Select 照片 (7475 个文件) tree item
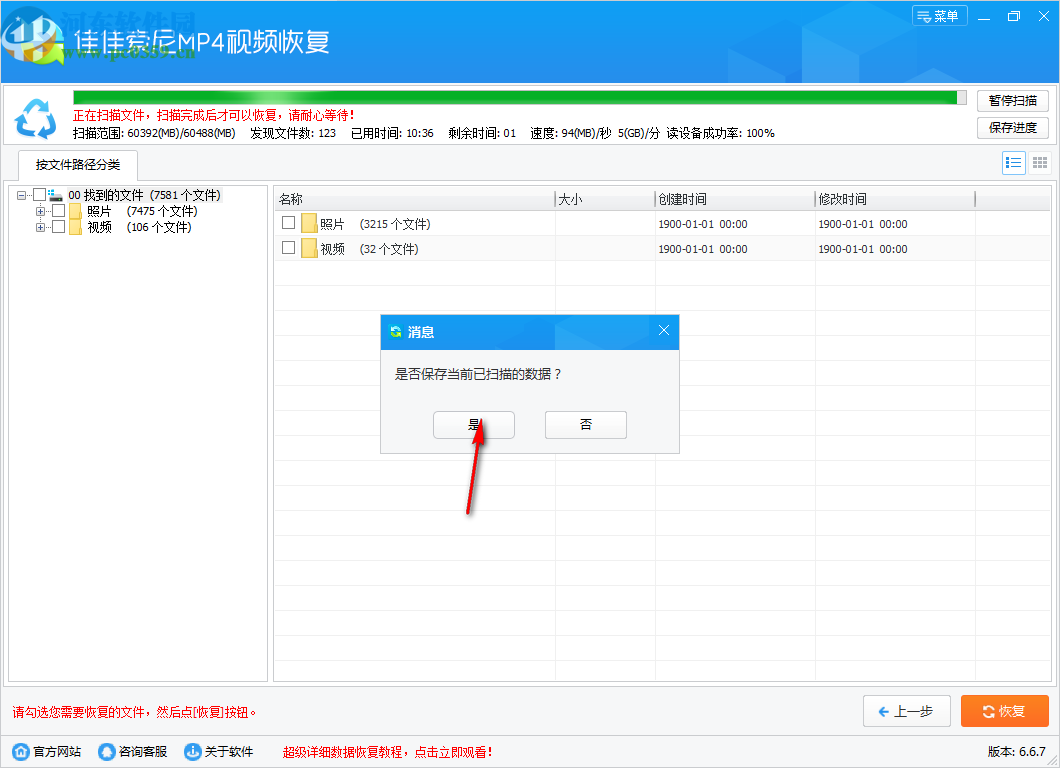The height and width of the screenshot is (768, 1060). click(142, 212)
